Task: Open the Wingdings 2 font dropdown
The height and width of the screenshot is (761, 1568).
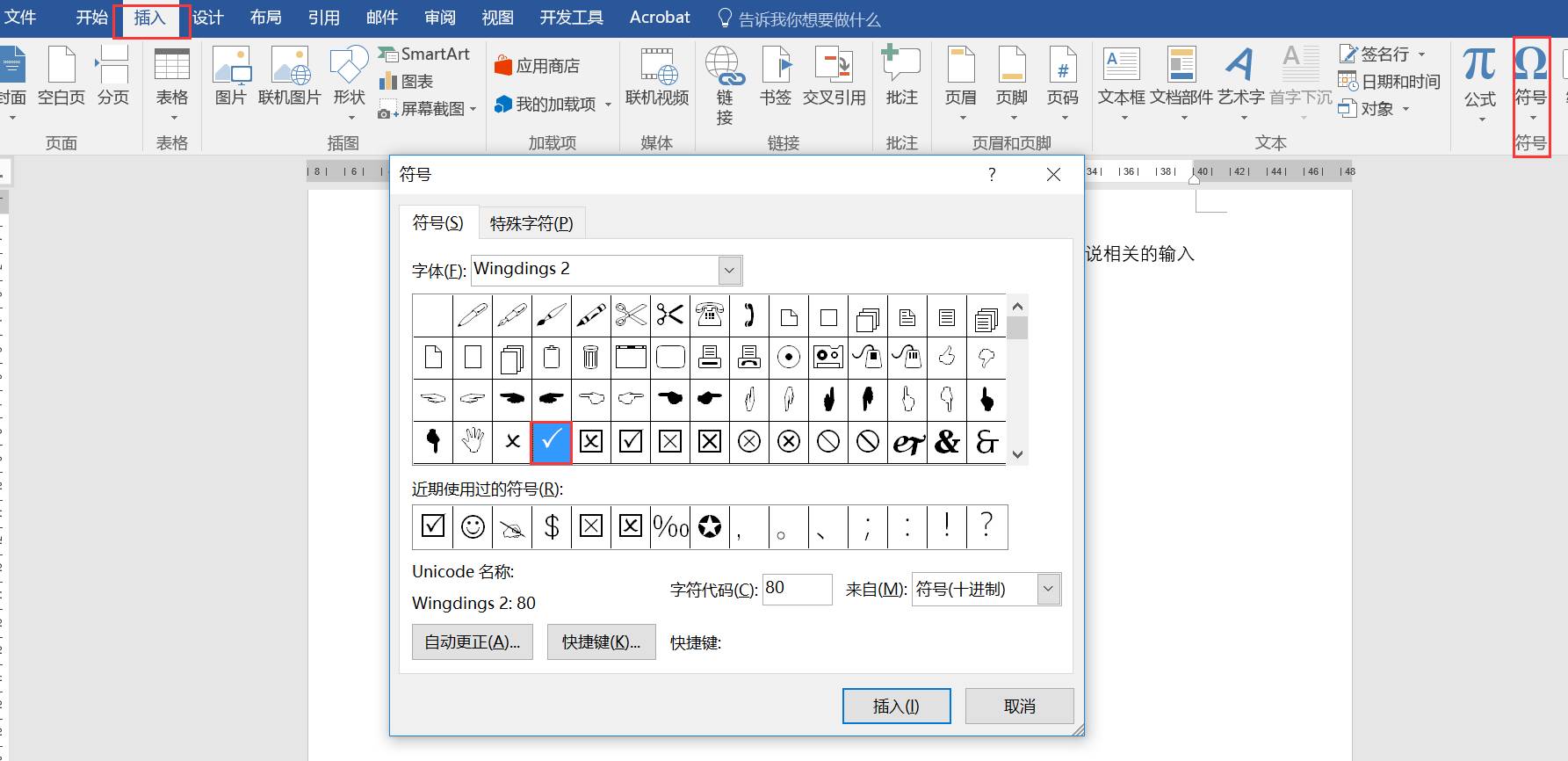Action: 729,271
